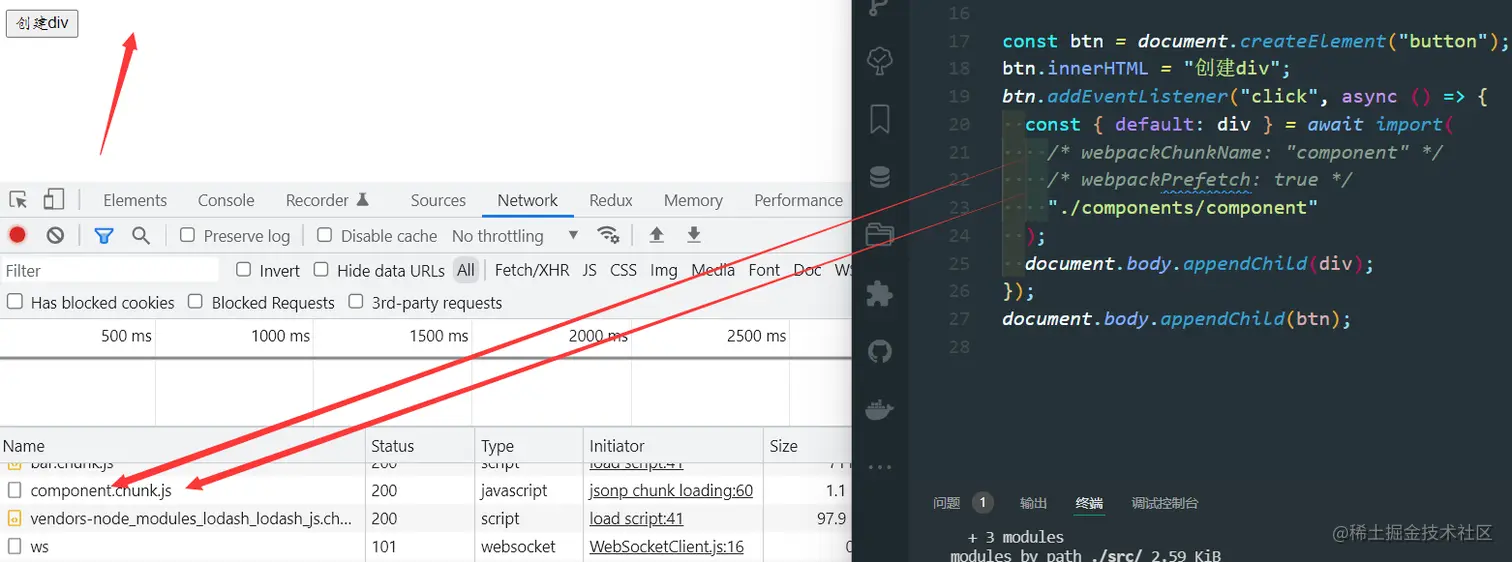
Task: Click the network Filter text field
Action: tap(110, 270)
